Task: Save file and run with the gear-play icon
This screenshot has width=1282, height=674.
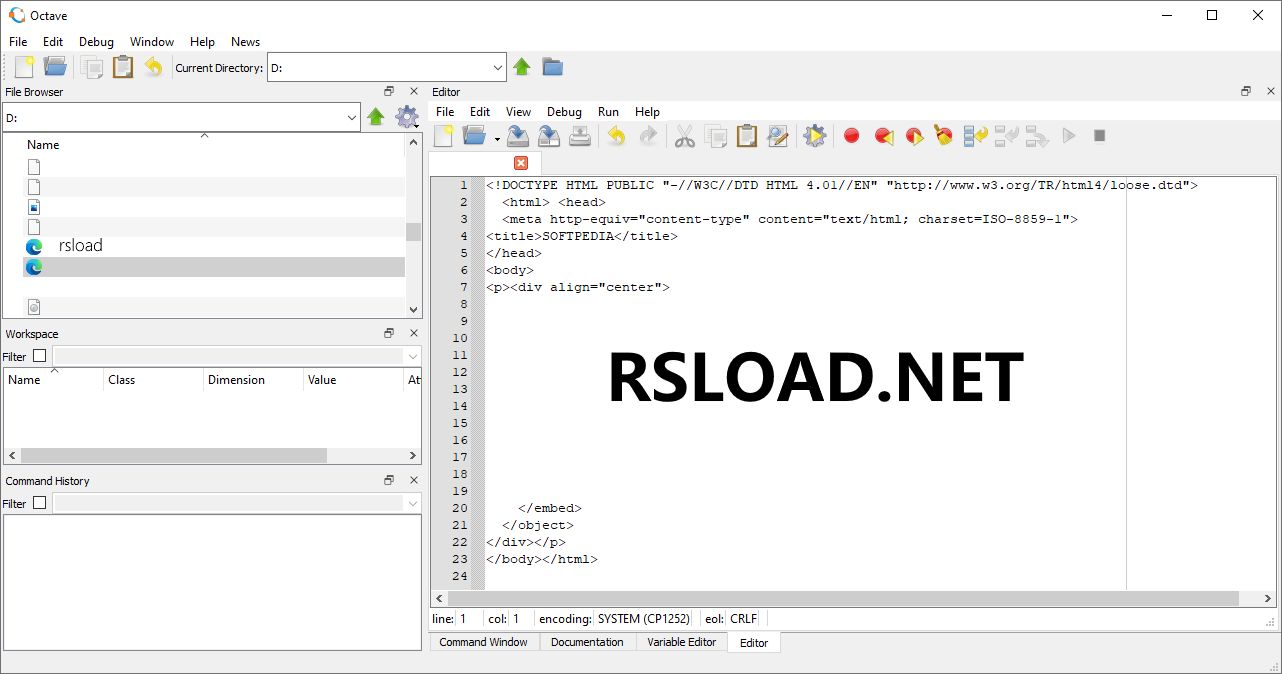Action: 815,136
